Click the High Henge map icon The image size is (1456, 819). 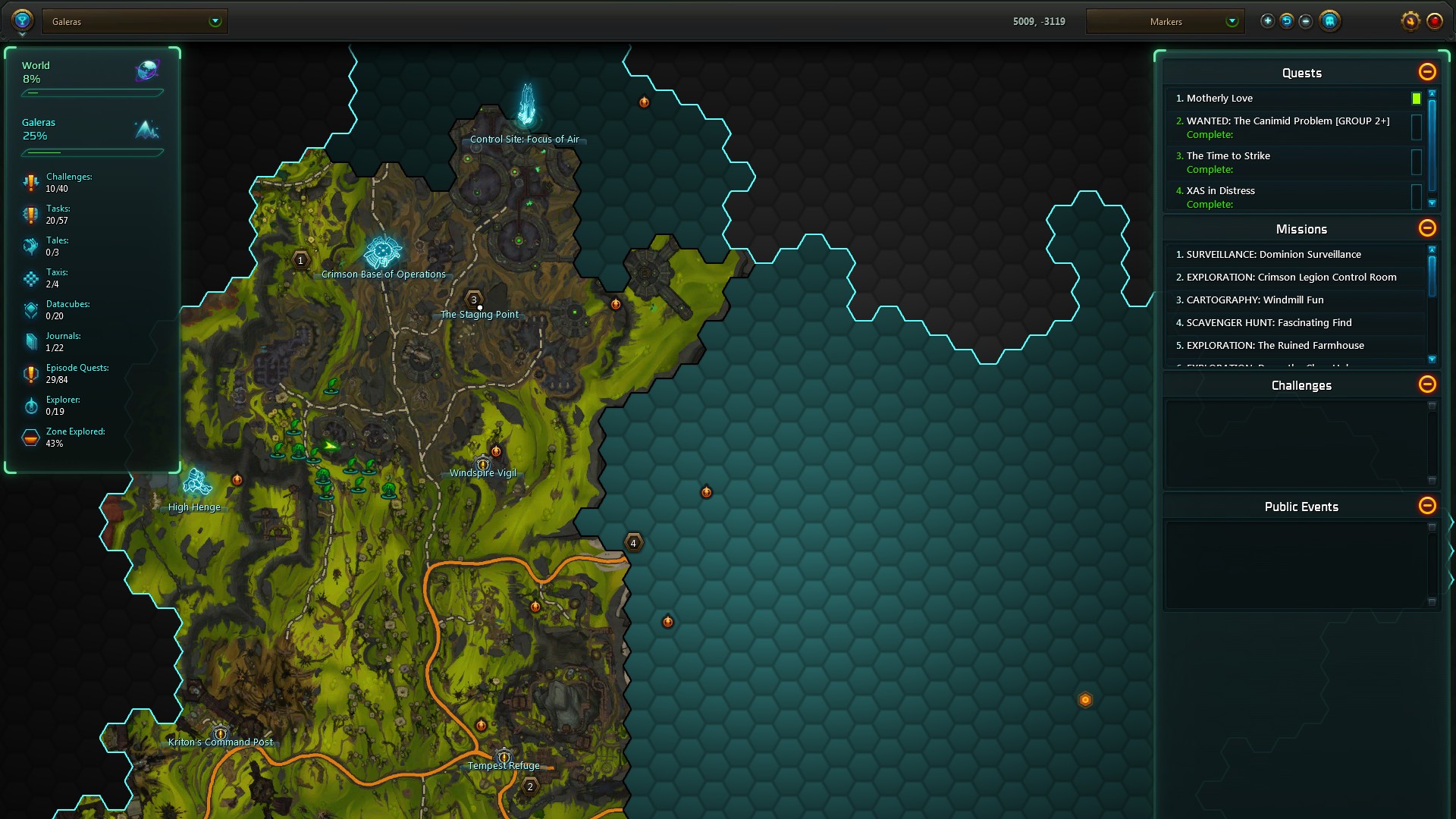197,482
